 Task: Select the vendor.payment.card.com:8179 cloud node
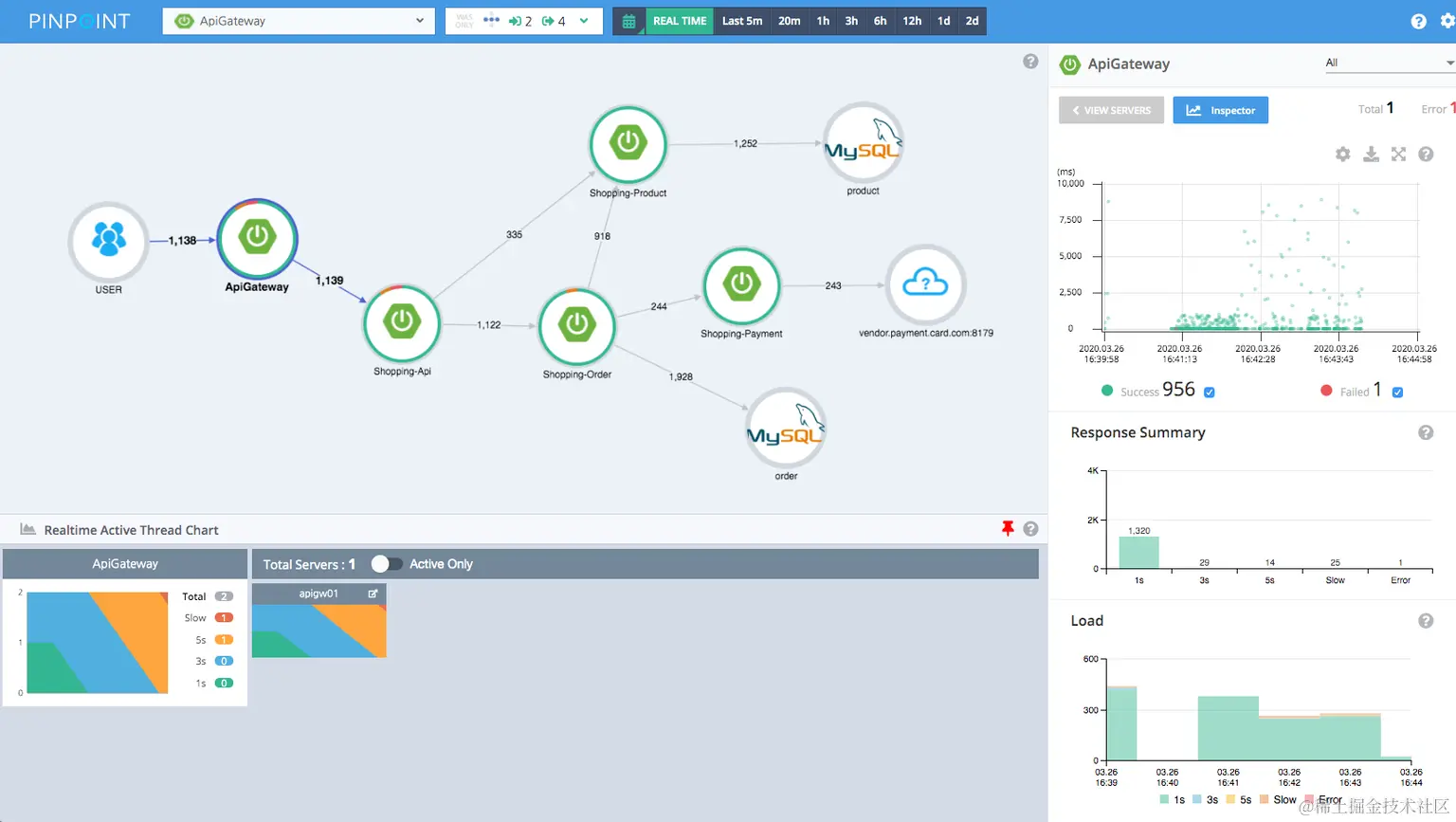coord(925,284)
